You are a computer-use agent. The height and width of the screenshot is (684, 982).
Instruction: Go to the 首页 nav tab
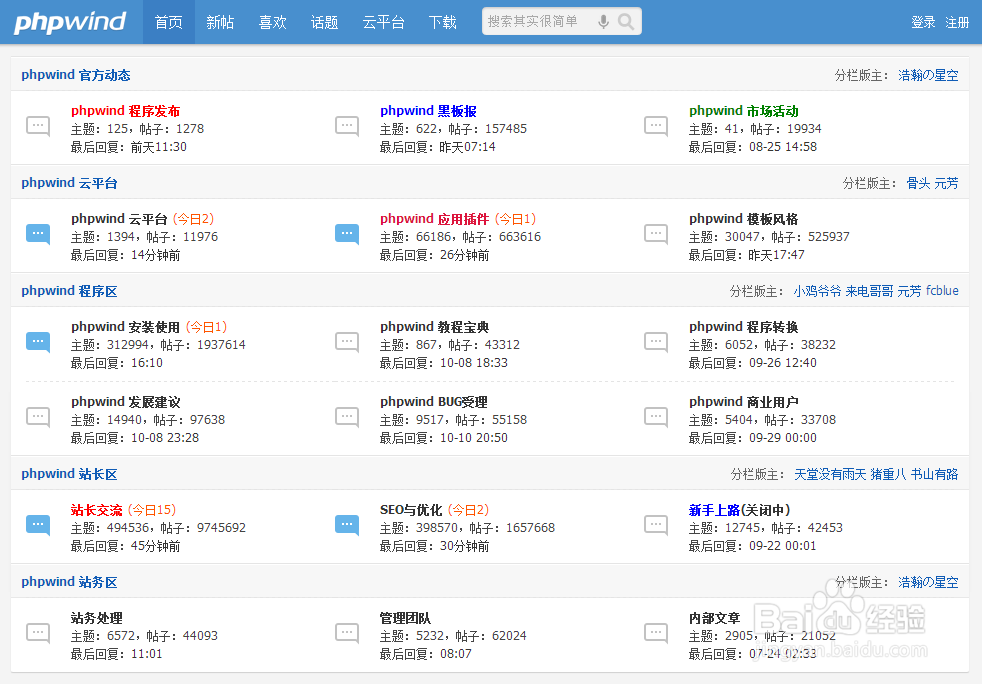168,23
